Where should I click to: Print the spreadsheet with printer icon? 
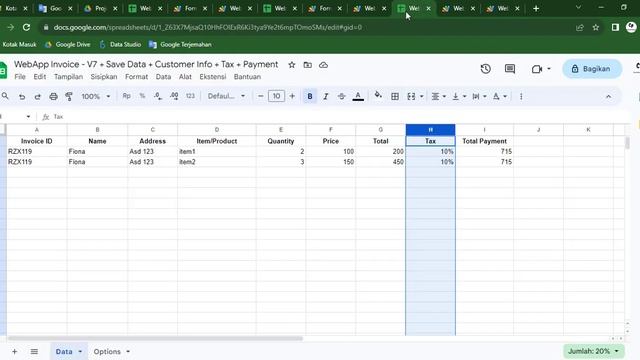coord(53,97)
